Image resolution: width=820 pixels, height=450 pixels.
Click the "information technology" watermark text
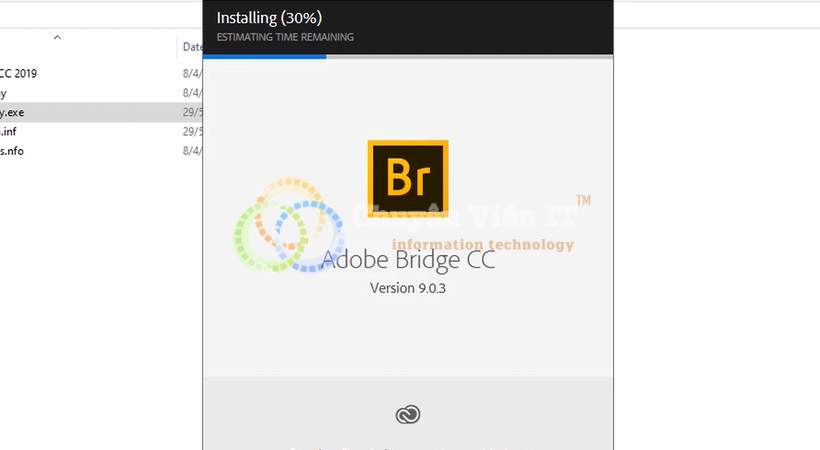[483, 244]
